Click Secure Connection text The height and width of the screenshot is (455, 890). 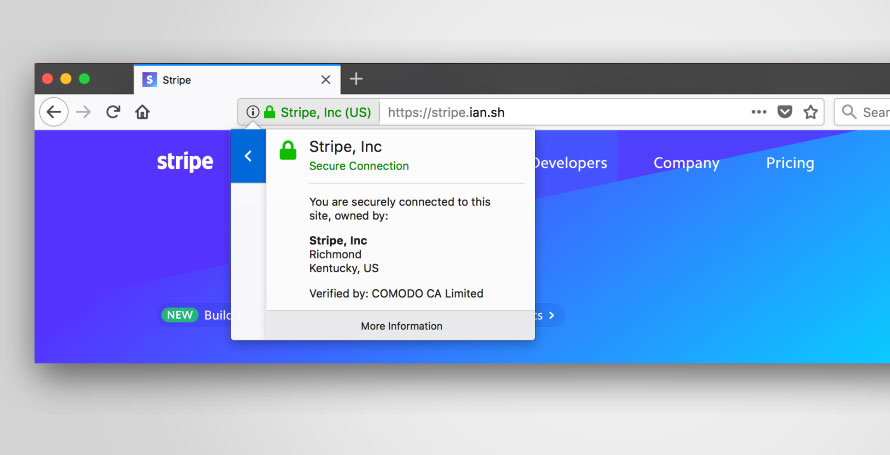(359, 166)
